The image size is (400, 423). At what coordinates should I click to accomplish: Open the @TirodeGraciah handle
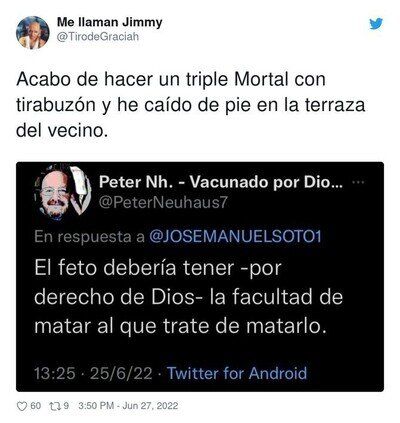click(x=98, y=37)
